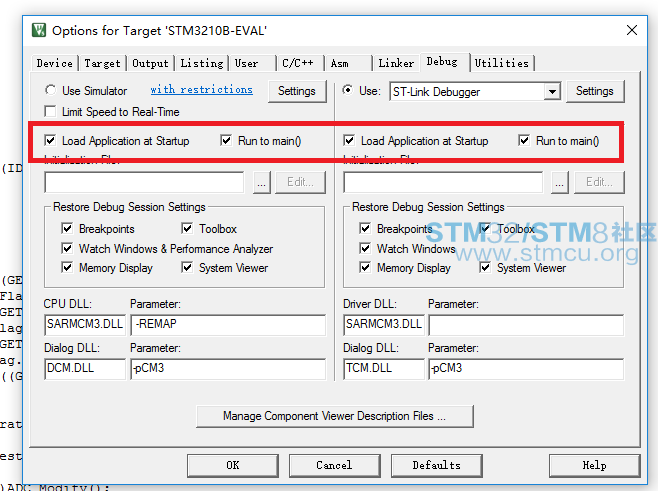Open the Asm tab
The image size is (658, 491).
349,63
